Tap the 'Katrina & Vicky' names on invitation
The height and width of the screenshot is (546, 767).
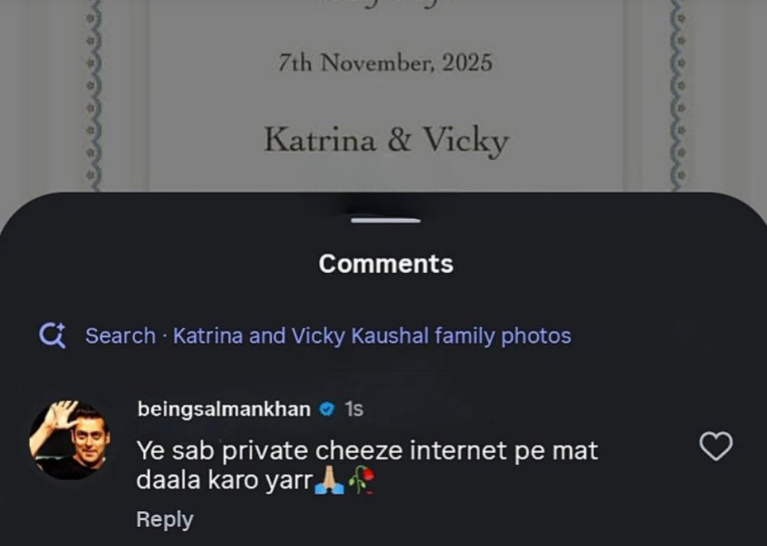386,140
